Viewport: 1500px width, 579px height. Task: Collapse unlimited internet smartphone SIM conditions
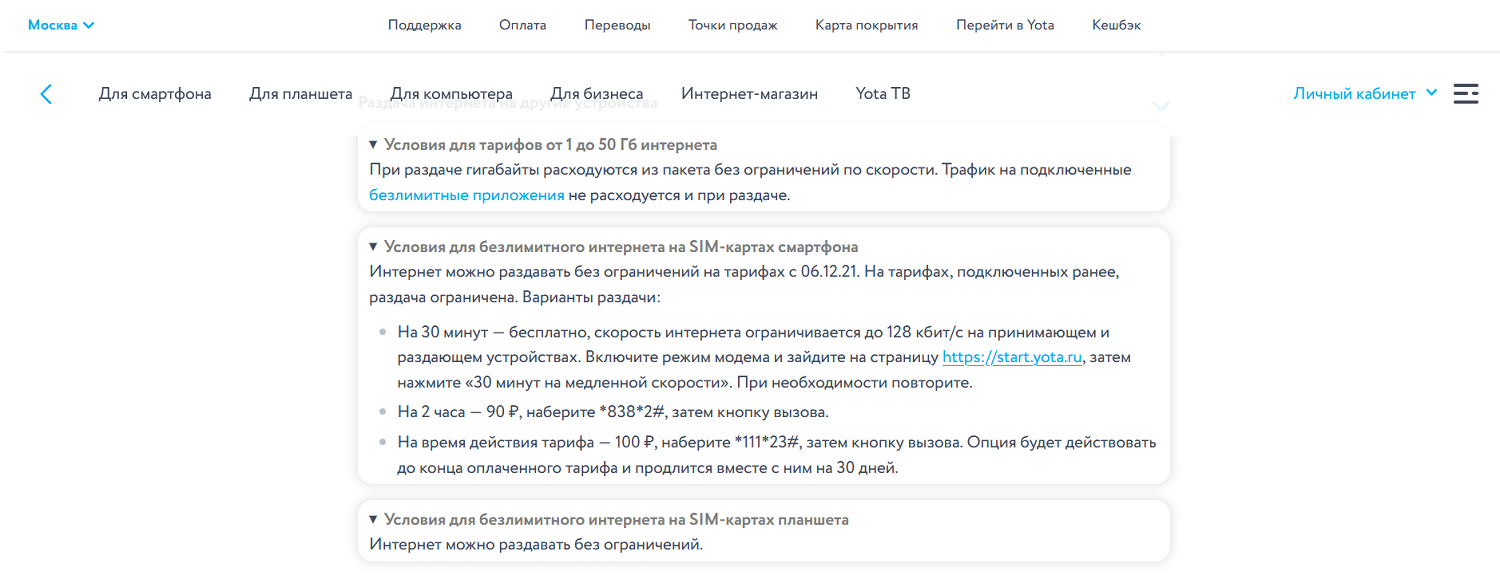coord(613,246)
